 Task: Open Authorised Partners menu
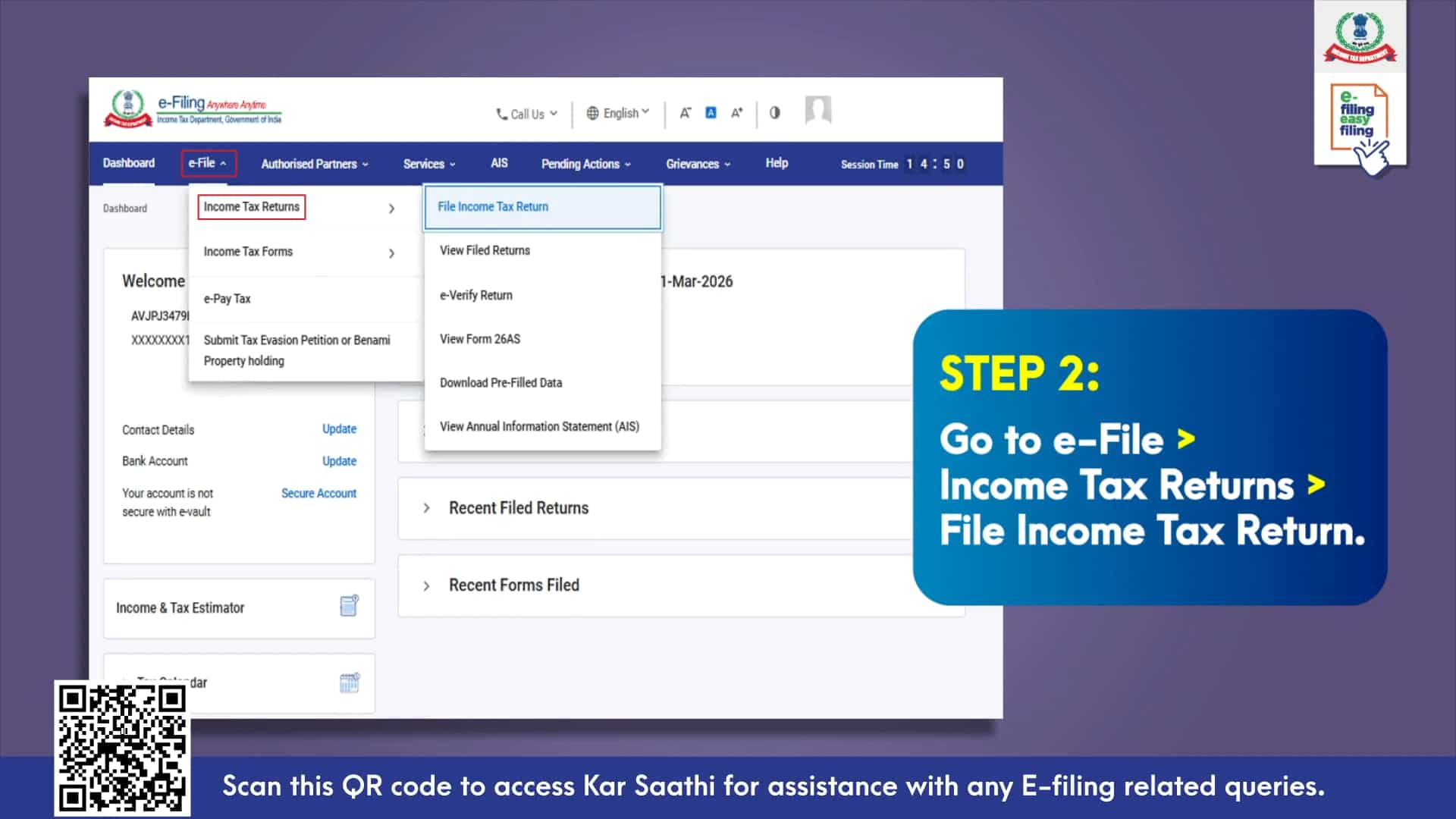[315, 164]
